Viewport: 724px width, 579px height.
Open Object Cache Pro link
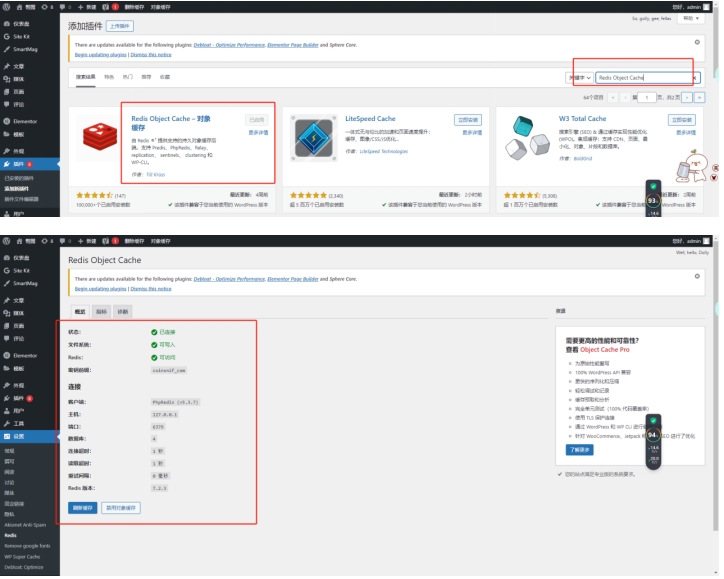coord(604,350)
